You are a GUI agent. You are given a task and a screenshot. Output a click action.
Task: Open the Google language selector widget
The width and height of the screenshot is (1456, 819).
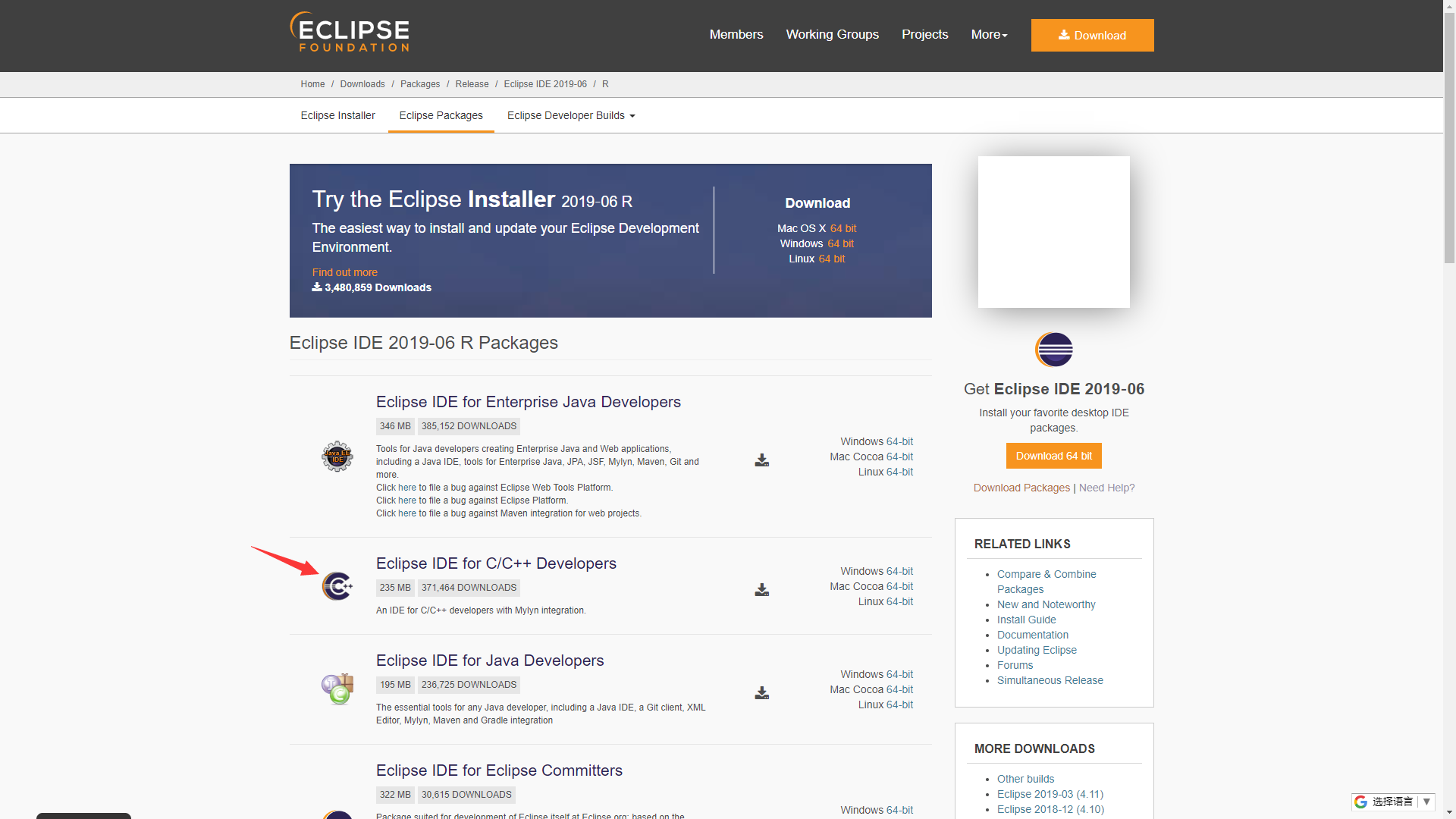click(1393, 802)
